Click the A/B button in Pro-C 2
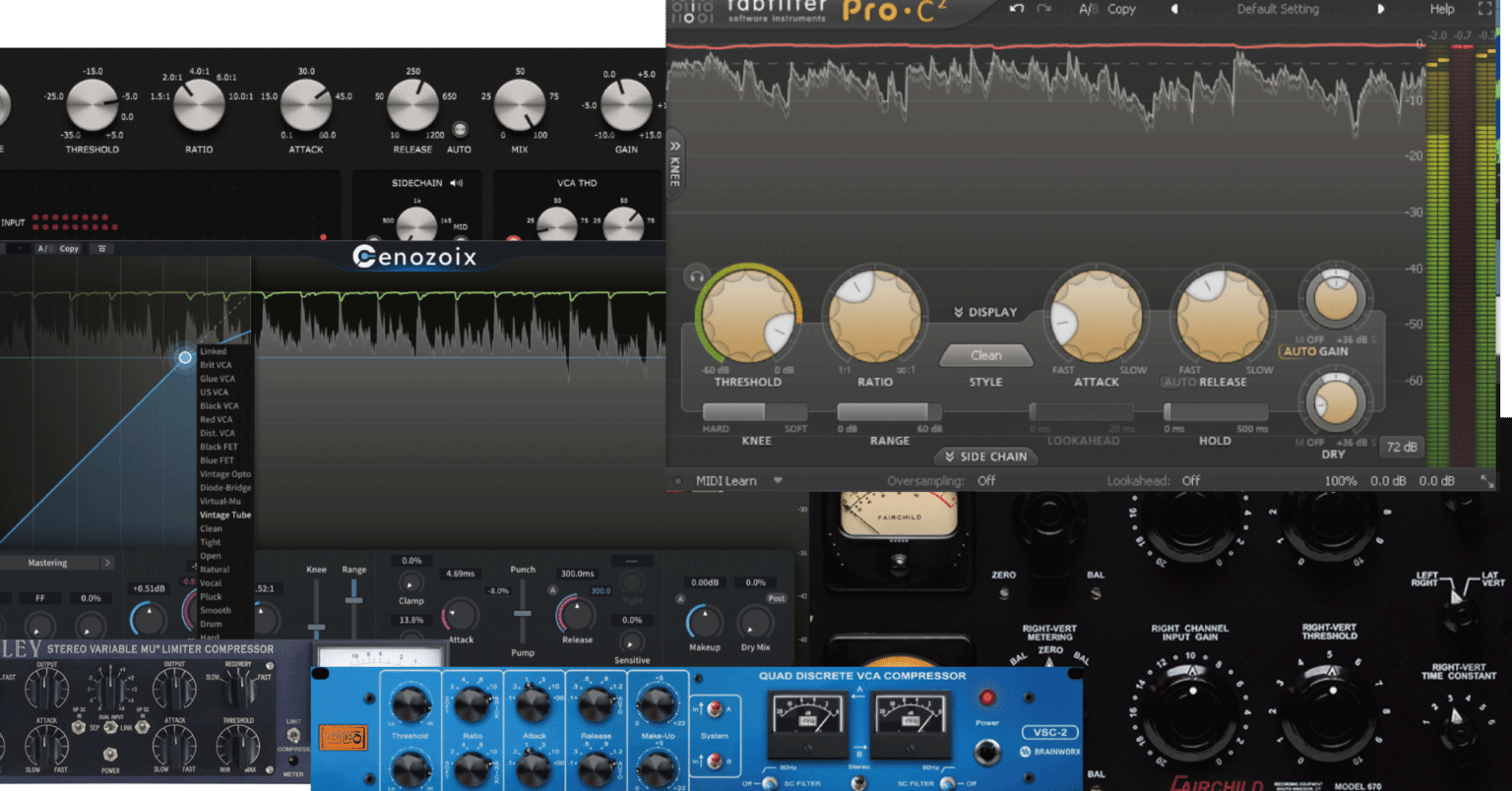Screen dimensions: 1512x791 click(x=1088, y=9)
